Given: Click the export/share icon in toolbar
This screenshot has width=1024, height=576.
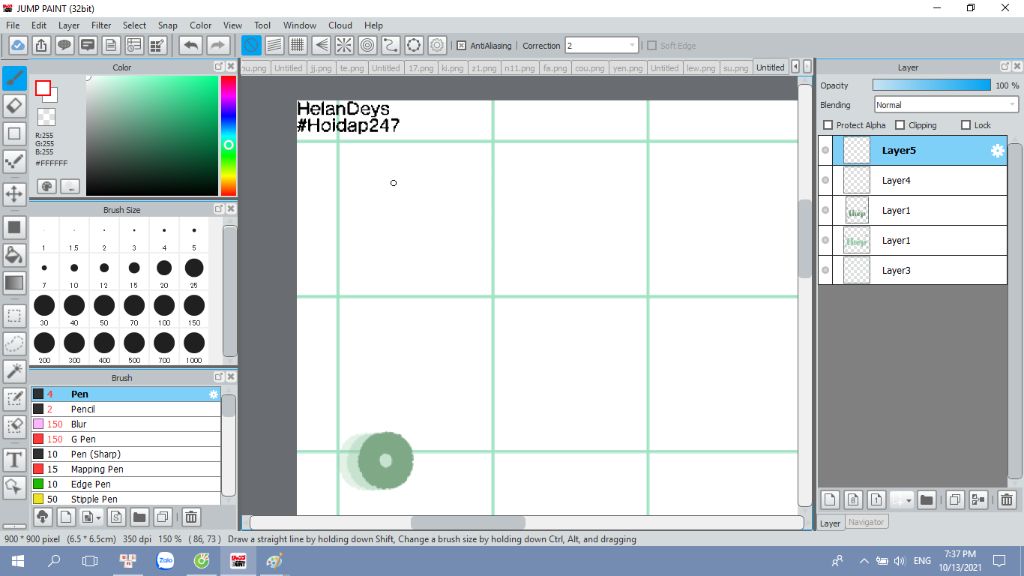Looking at the screenshot, I should click(x=41, y=46).
